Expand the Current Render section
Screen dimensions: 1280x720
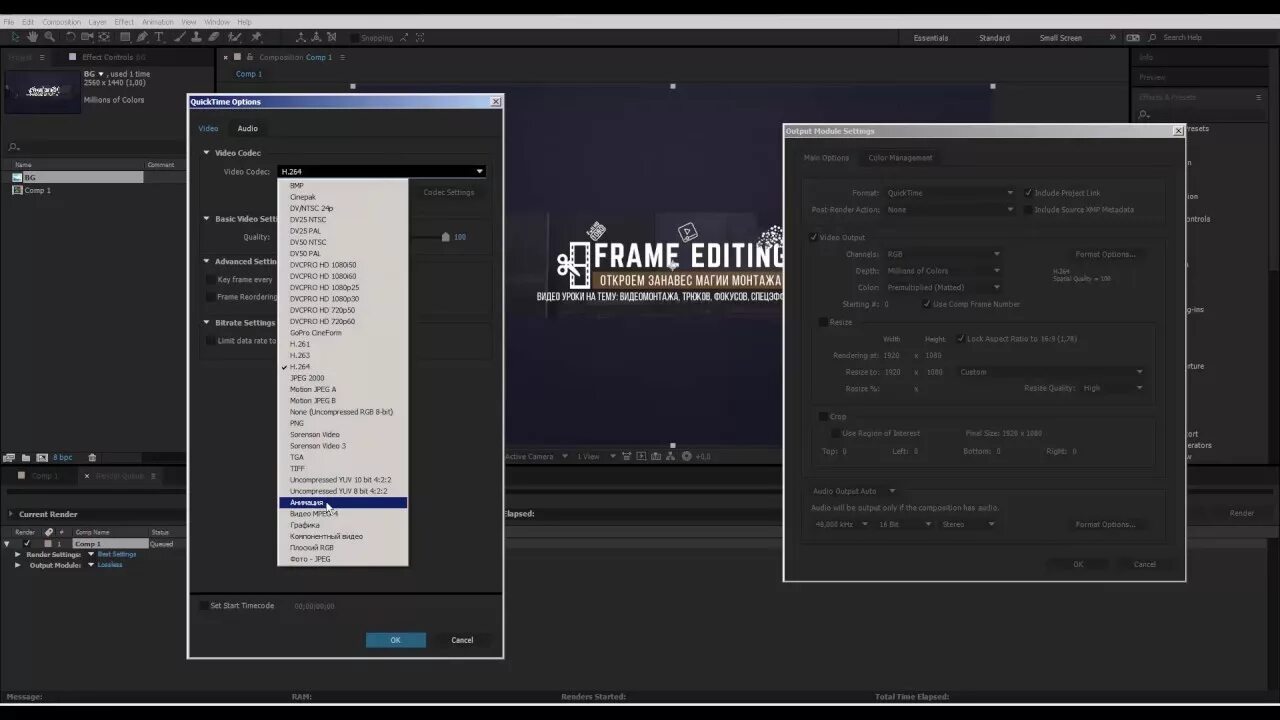click(x=10, y=514)
